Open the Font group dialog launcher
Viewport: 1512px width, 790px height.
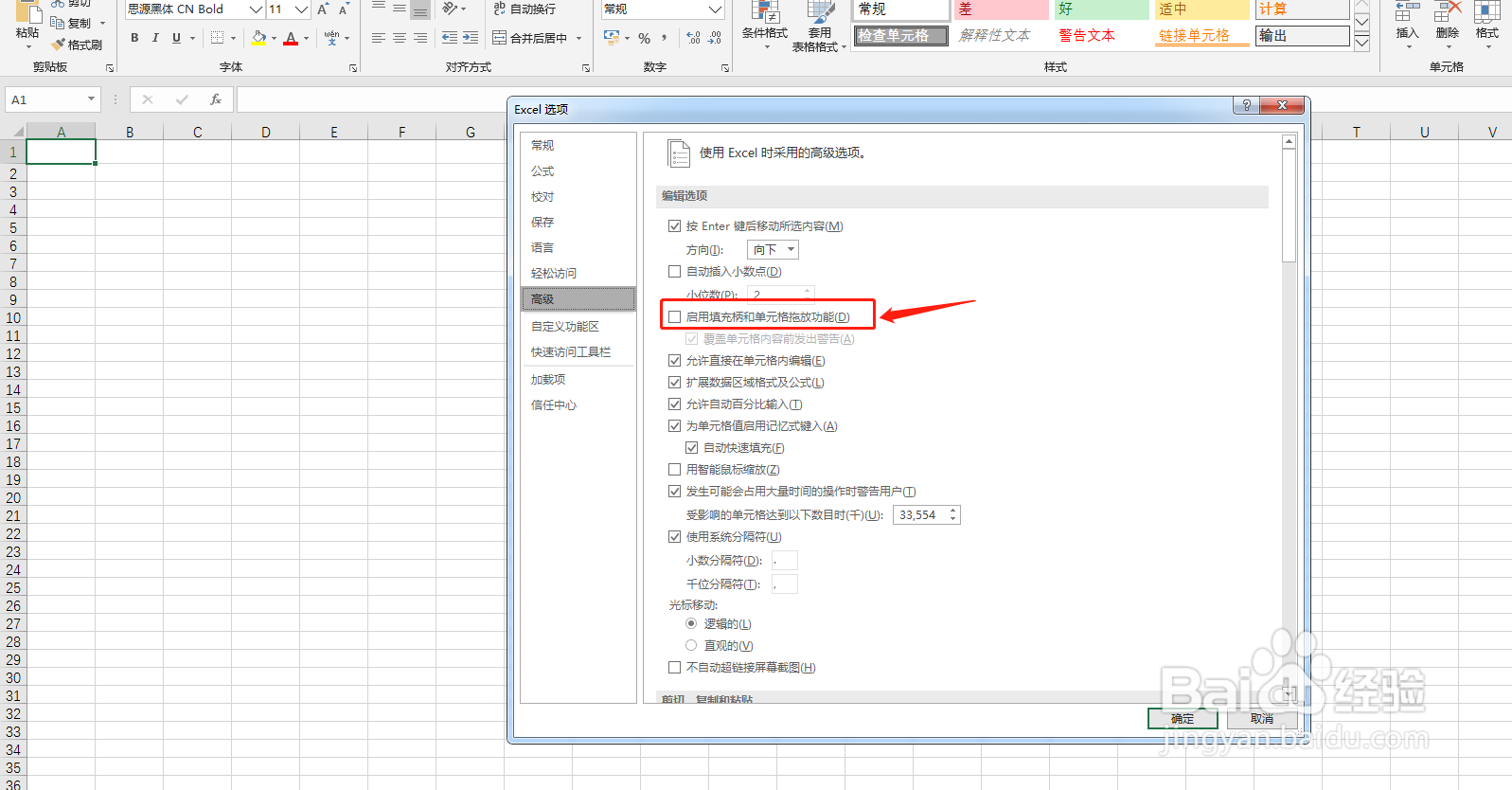[x=353, y=68]
